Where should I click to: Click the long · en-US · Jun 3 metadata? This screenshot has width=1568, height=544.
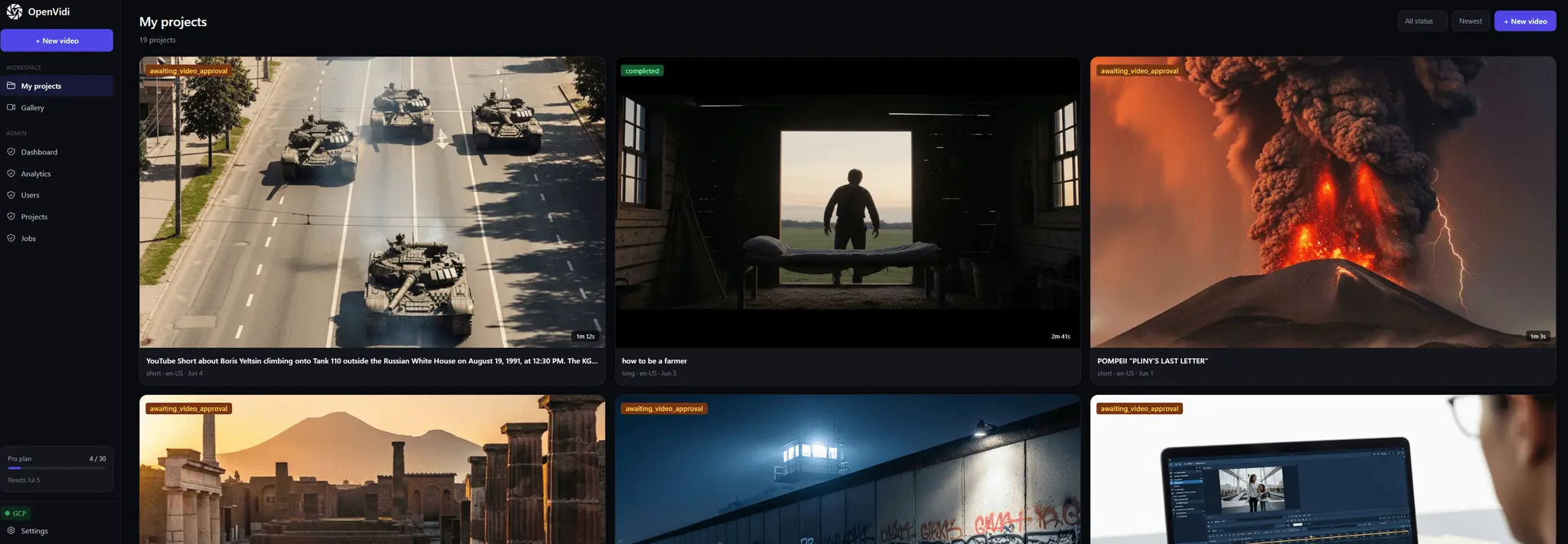coord(649,373)
